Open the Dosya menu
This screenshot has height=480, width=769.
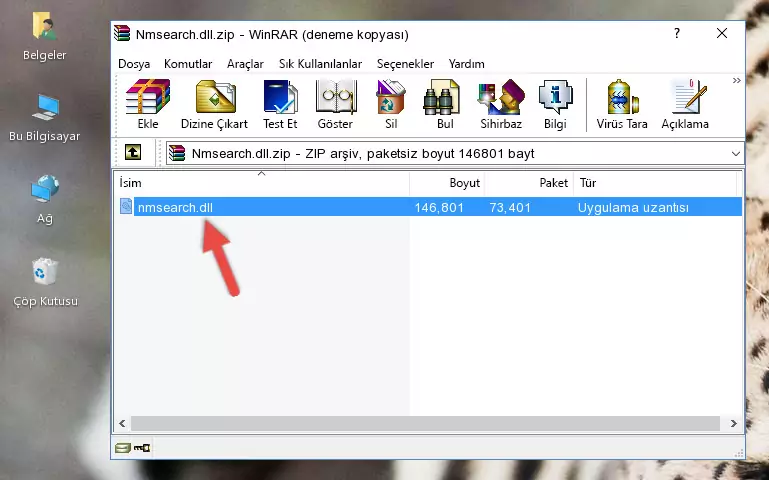[x=134, y=64]
